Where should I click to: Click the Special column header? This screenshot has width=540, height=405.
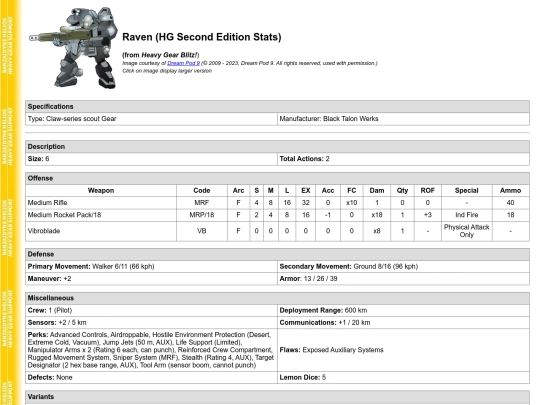(x=467, y=190)
